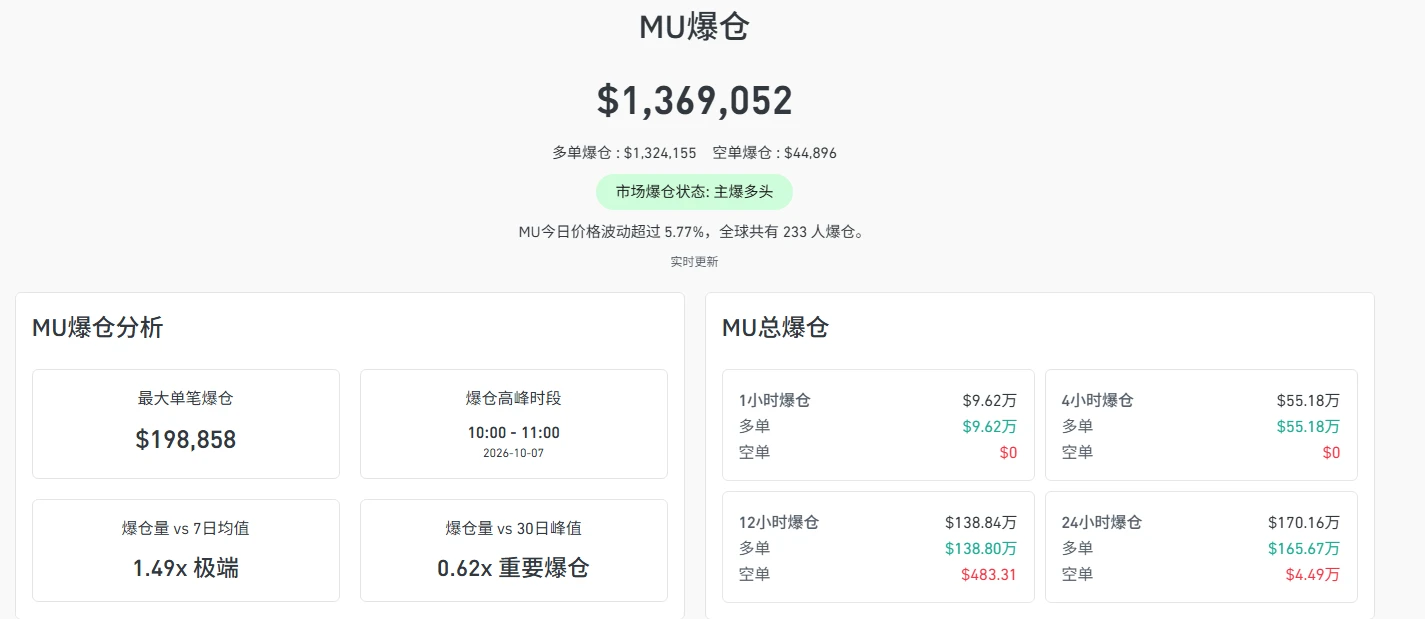Click the "最大单笔爆仓" card label
This screenshot has width=1425, height=619.
point(186,398)
